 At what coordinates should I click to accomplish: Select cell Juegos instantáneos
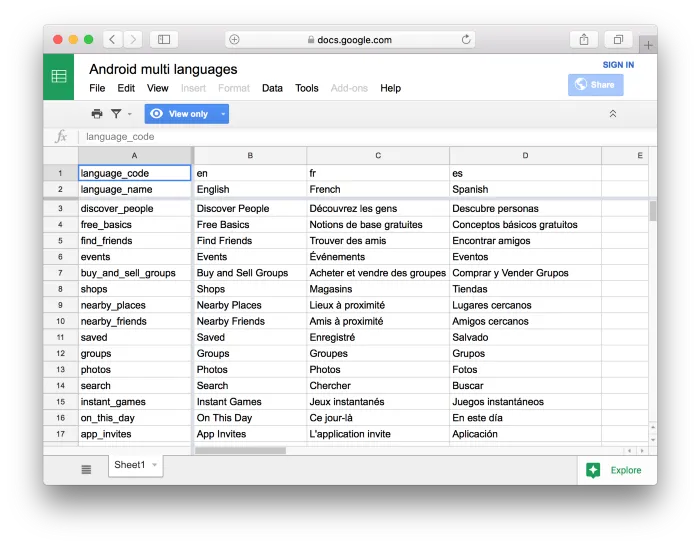click(525, 402)
